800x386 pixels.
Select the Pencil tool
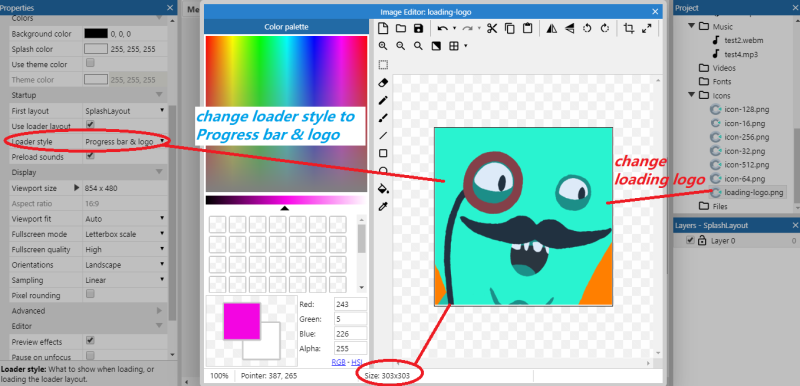[383, 100]
